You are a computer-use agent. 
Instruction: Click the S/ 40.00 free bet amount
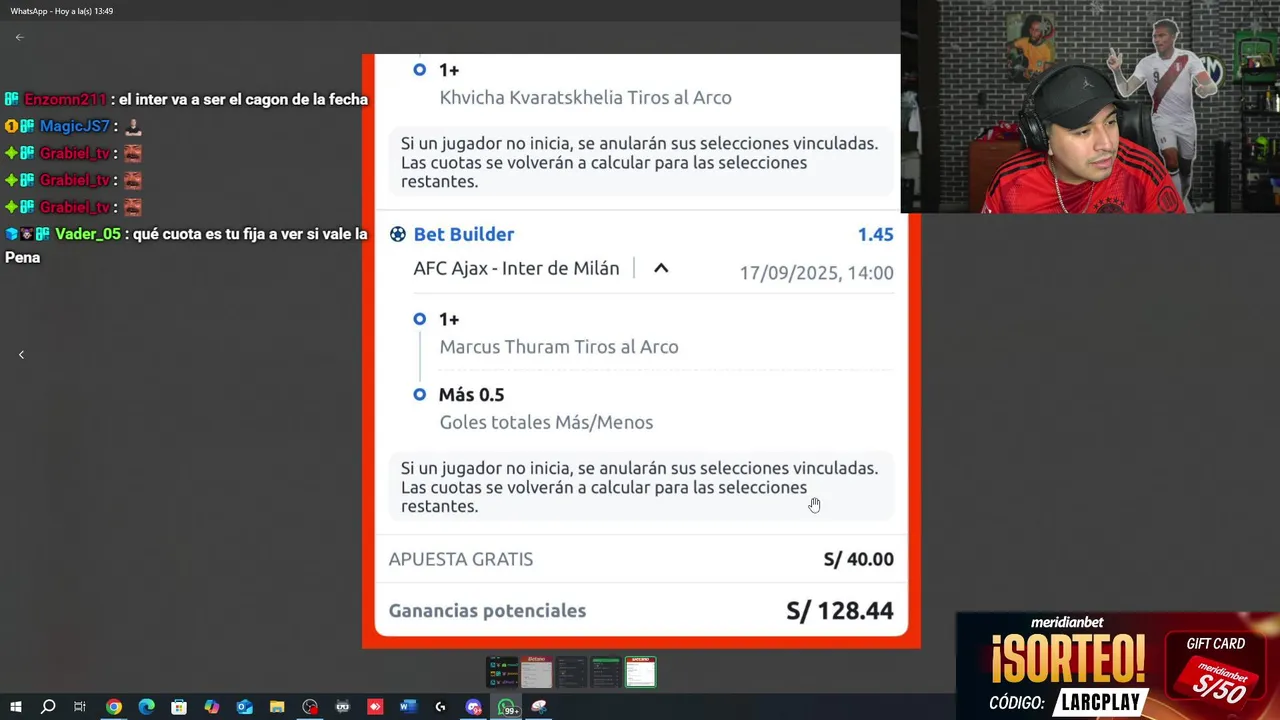[x=859, y=559]
